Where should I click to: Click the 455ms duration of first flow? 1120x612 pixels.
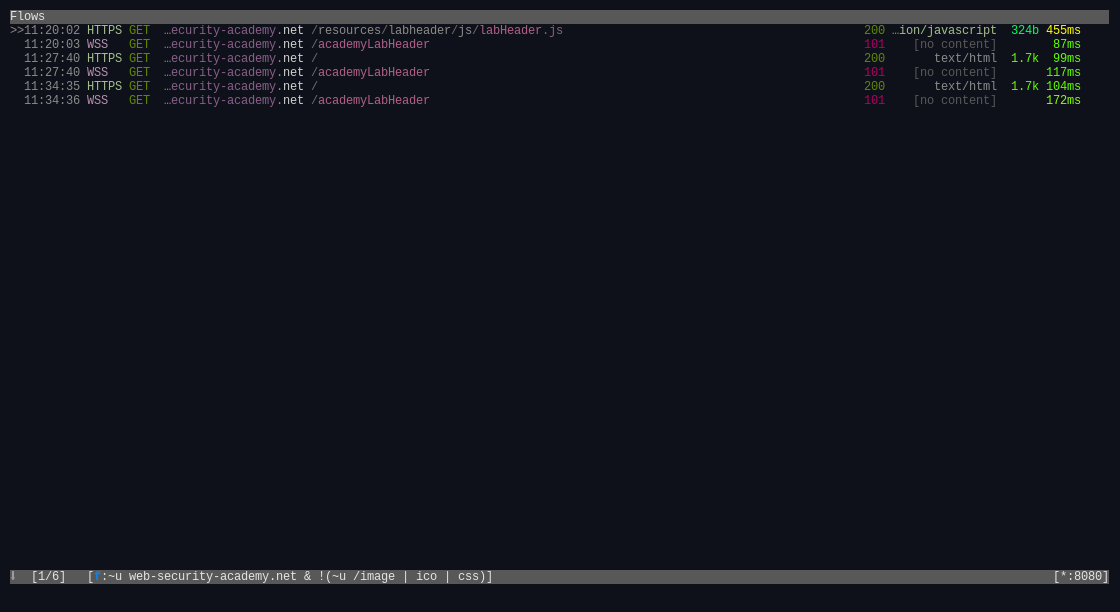pyautogui.click(x=1063, y=31)
